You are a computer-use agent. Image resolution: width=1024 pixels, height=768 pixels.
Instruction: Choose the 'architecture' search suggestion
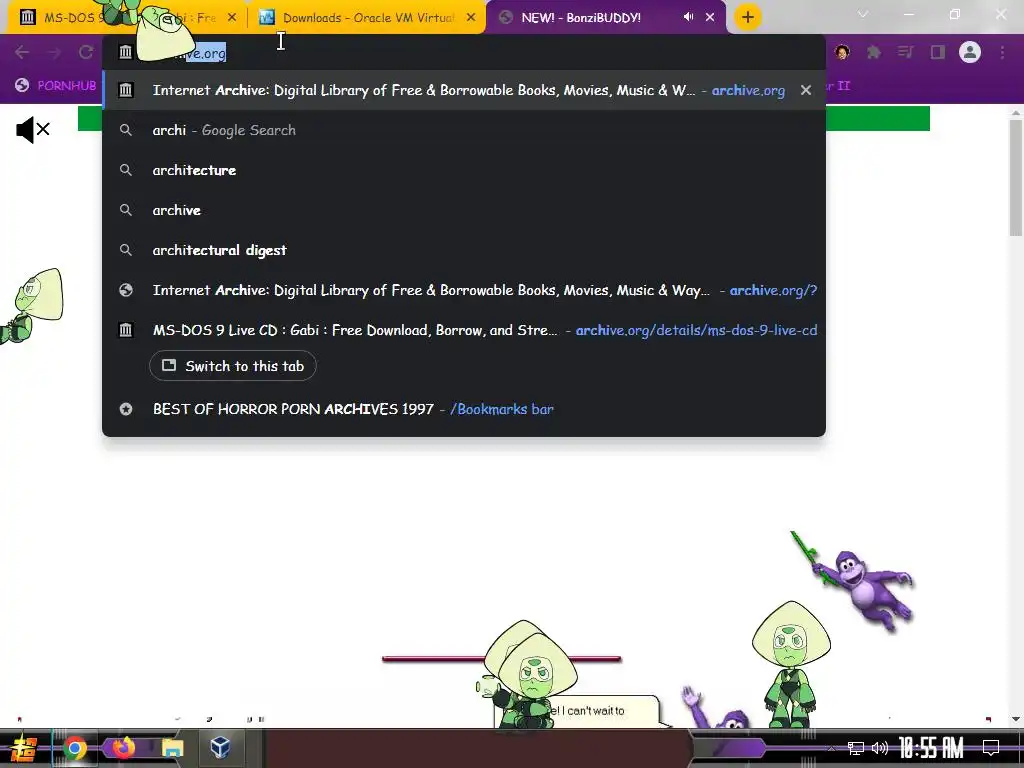pyautogui.click(x=464, y=170)
